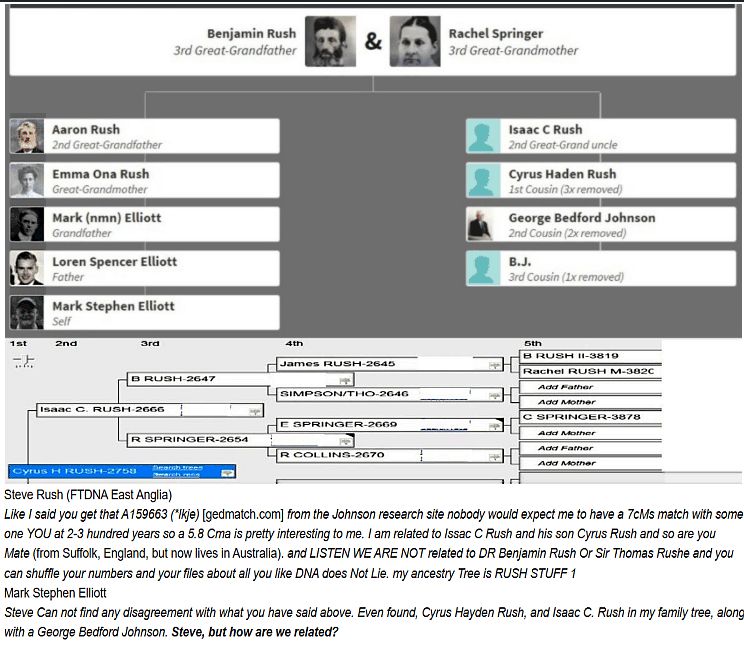This screenshot has width=744, height=646.
Task: Open Loren Spencer Elliott's photo icon
Action: [27, 268]
